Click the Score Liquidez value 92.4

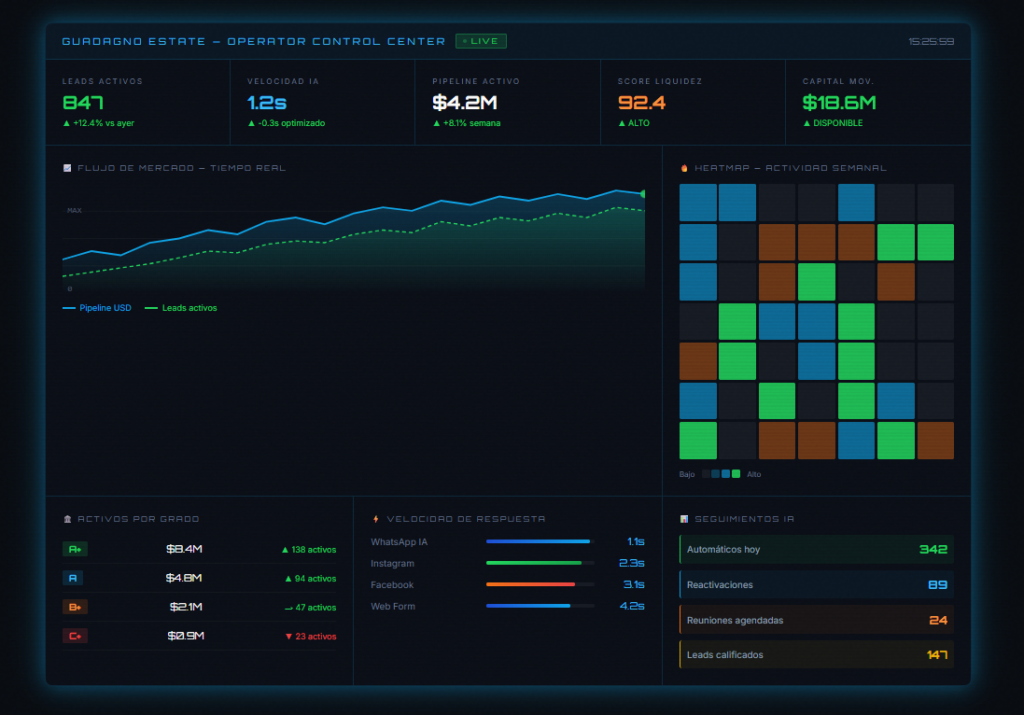coord(641,103)
